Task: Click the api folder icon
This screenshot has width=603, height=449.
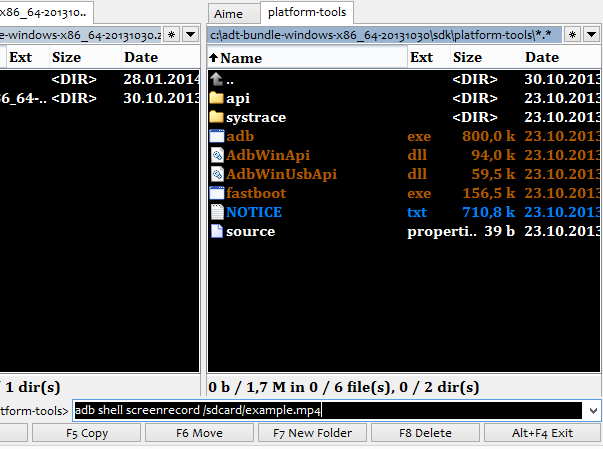Action: (217, 98)
